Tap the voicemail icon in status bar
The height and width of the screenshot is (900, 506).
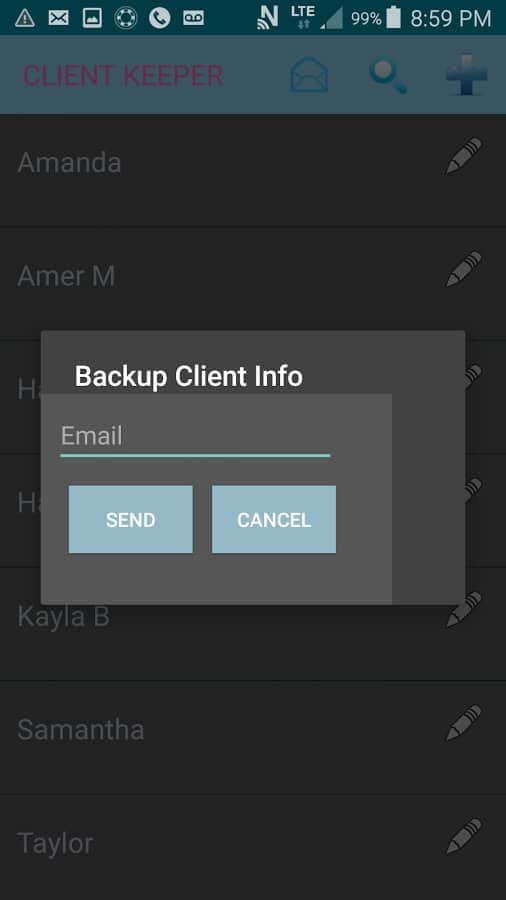pos(193,18)
